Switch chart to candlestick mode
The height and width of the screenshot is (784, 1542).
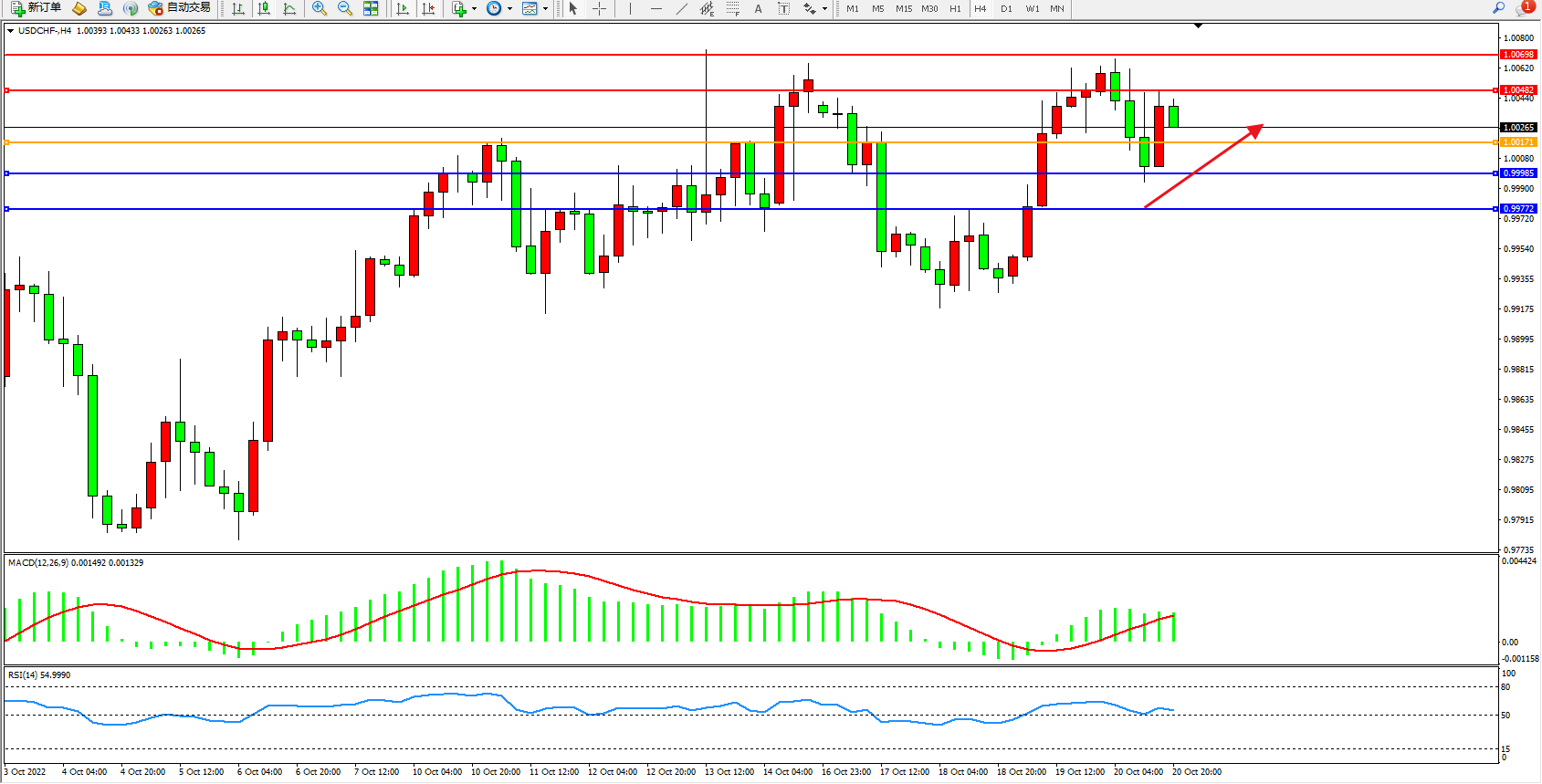[x=264, y=8]
